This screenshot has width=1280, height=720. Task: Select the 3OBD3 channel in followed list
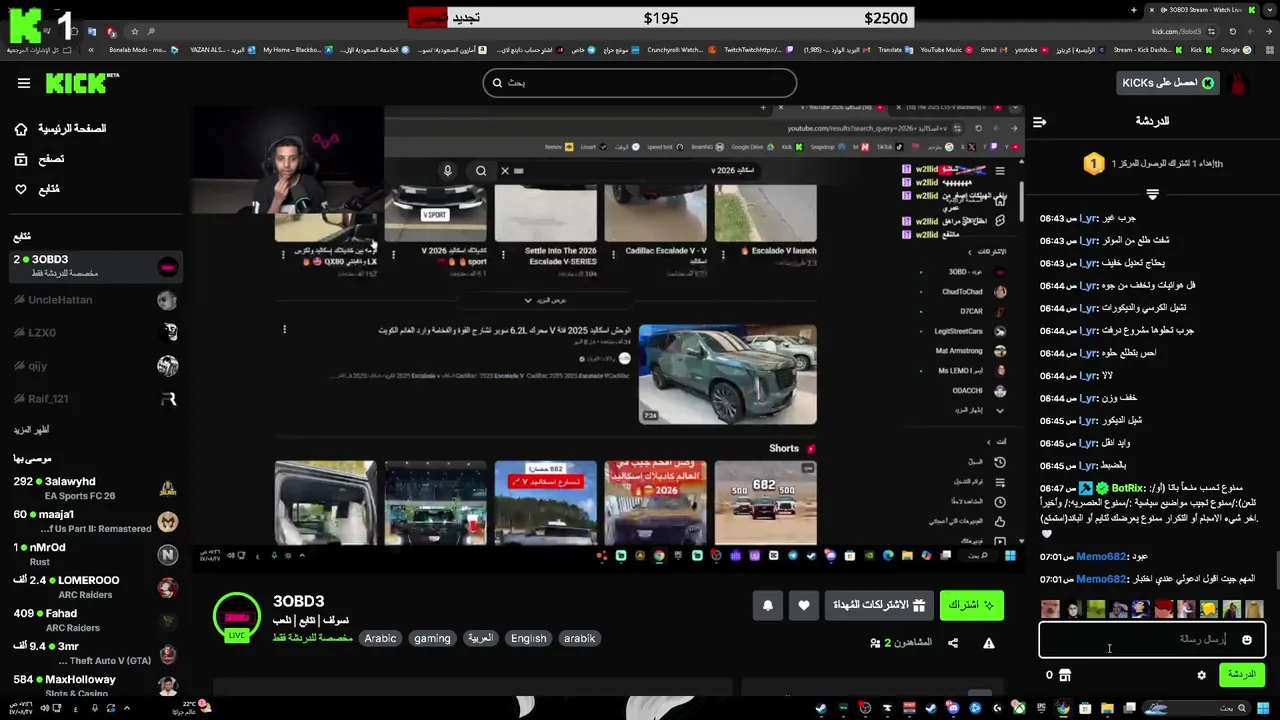(x=96, y=266)
